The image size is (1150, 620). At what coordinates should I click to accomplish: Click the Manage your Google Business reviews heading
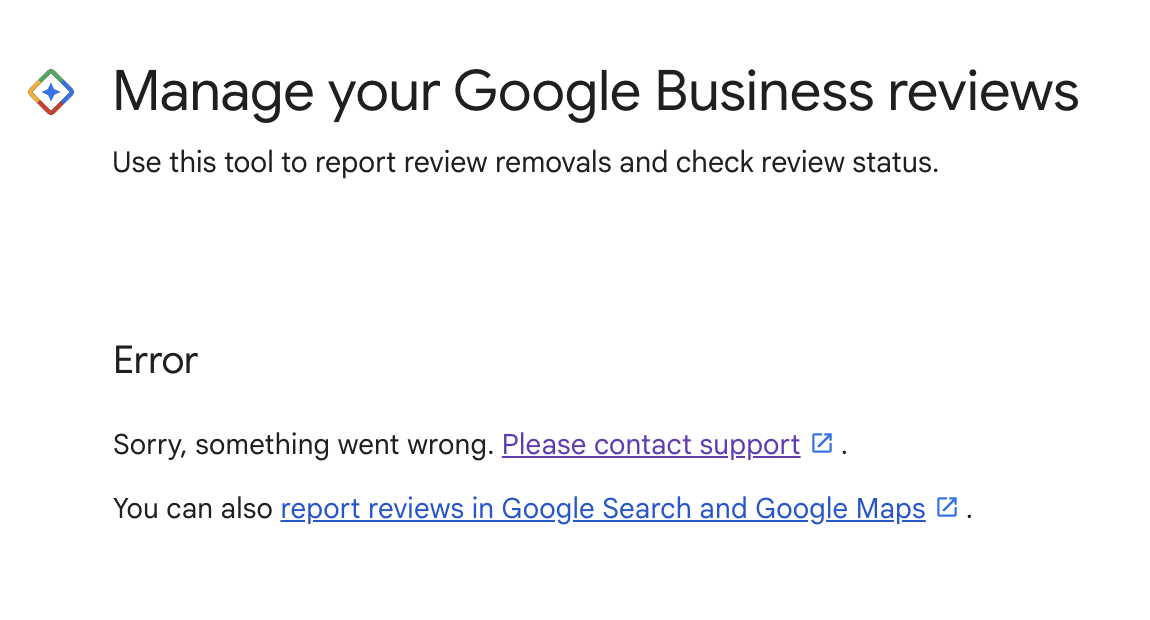point(596,92)
